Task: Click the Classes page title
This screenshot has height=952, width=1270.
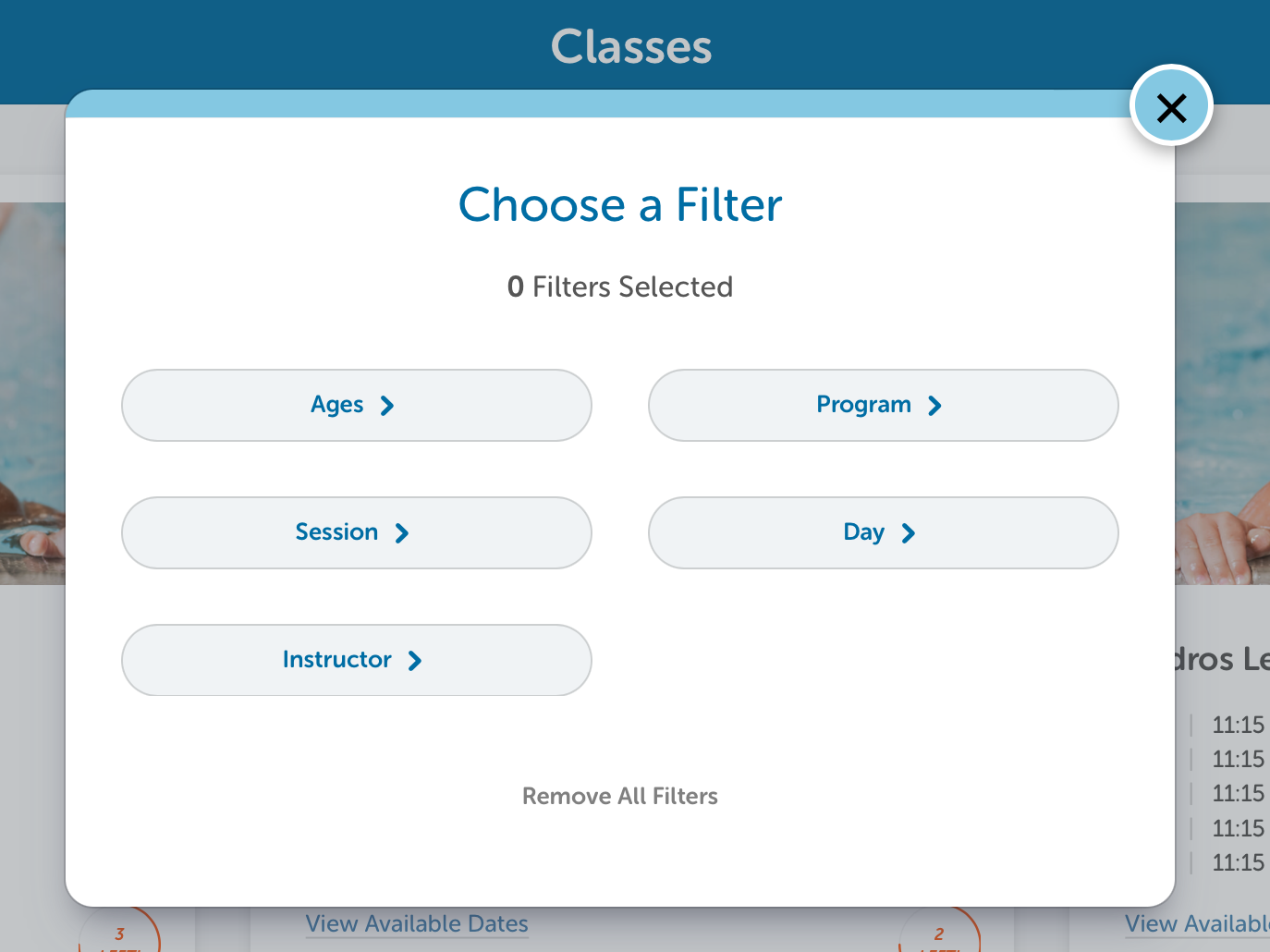Action: [632, 46]
